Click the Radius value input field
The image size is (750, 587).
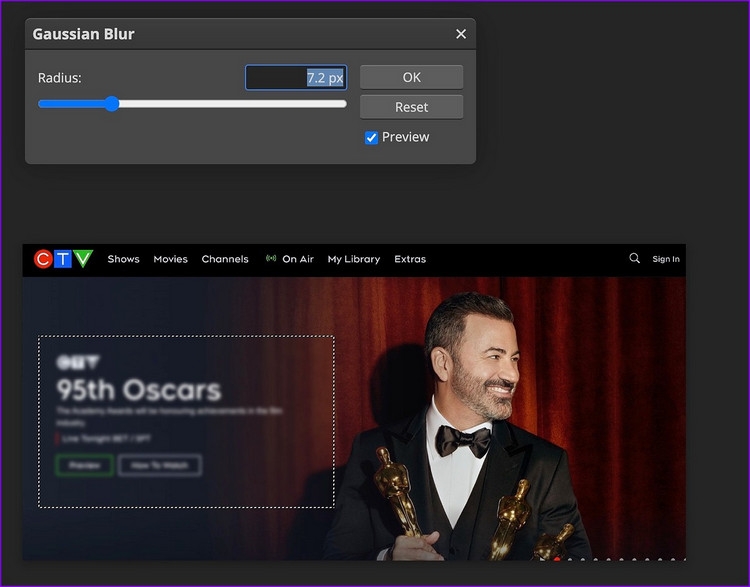click(296, 78)
